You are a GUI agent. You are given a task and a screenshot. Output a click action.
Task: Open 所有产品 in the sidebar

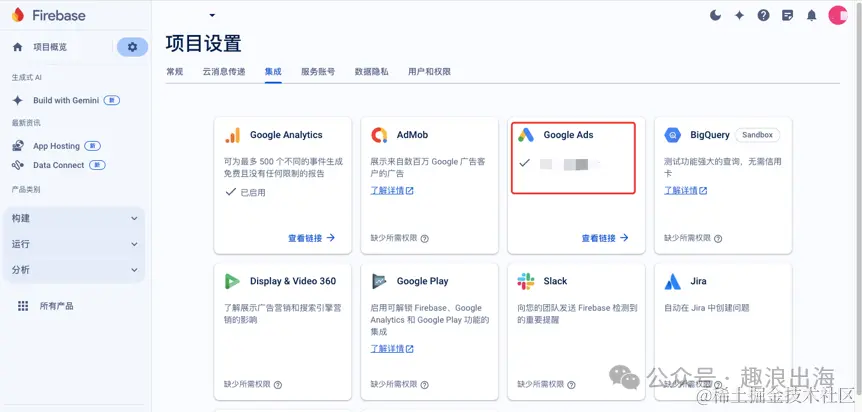click(x=57, y=306)
